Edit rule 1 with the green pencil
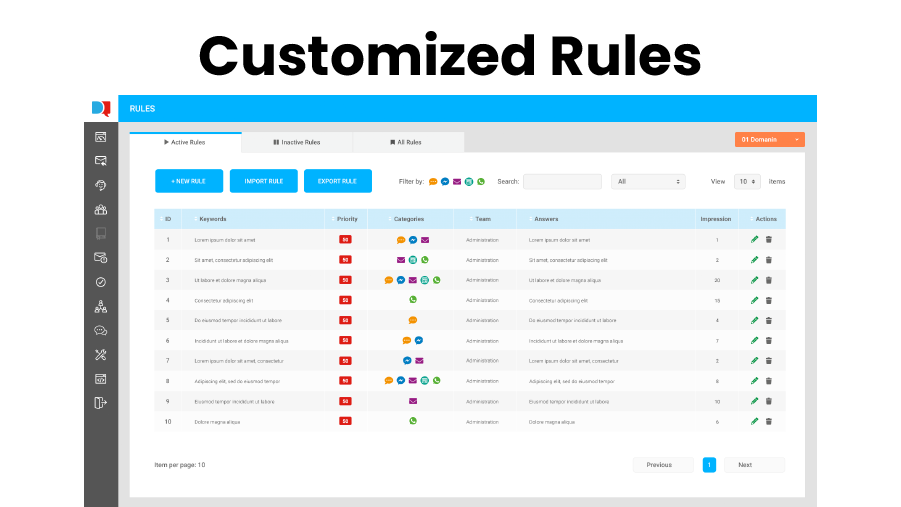 coord(755,240)
